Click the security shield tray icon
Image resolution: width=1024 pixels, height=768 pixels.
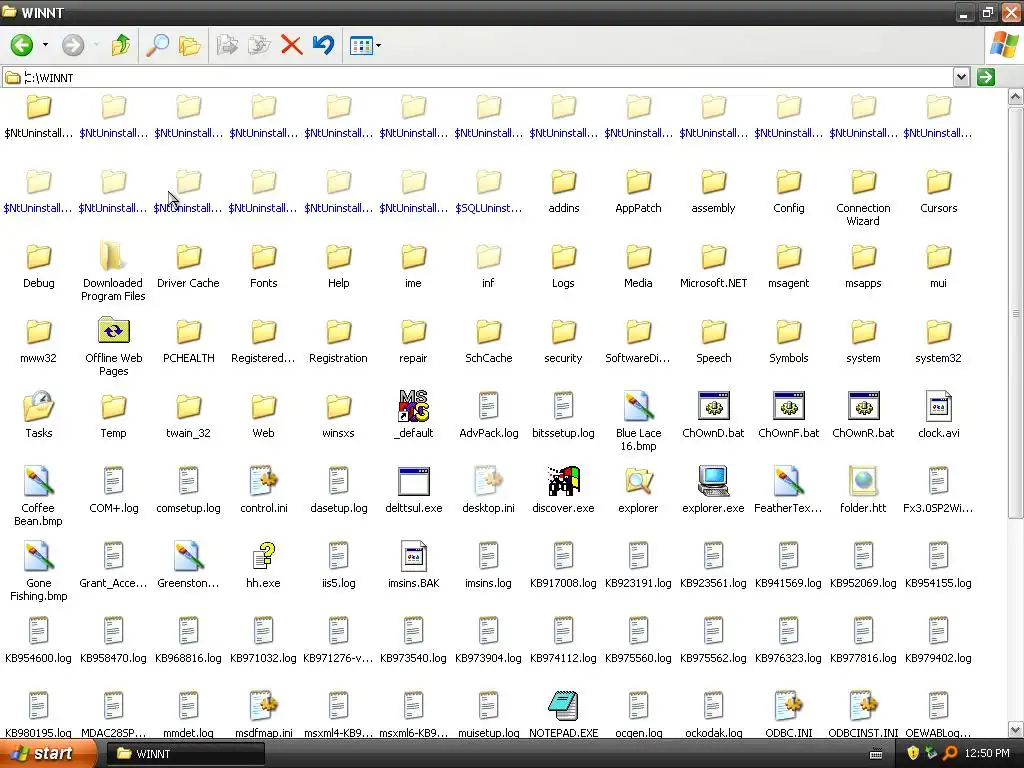pos(913,754)
